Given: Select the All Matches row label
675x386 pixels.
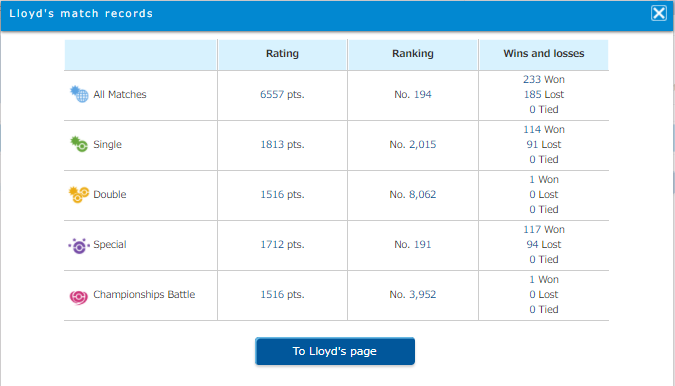Looking at the screenshot, I should click(x=120, y=94).
